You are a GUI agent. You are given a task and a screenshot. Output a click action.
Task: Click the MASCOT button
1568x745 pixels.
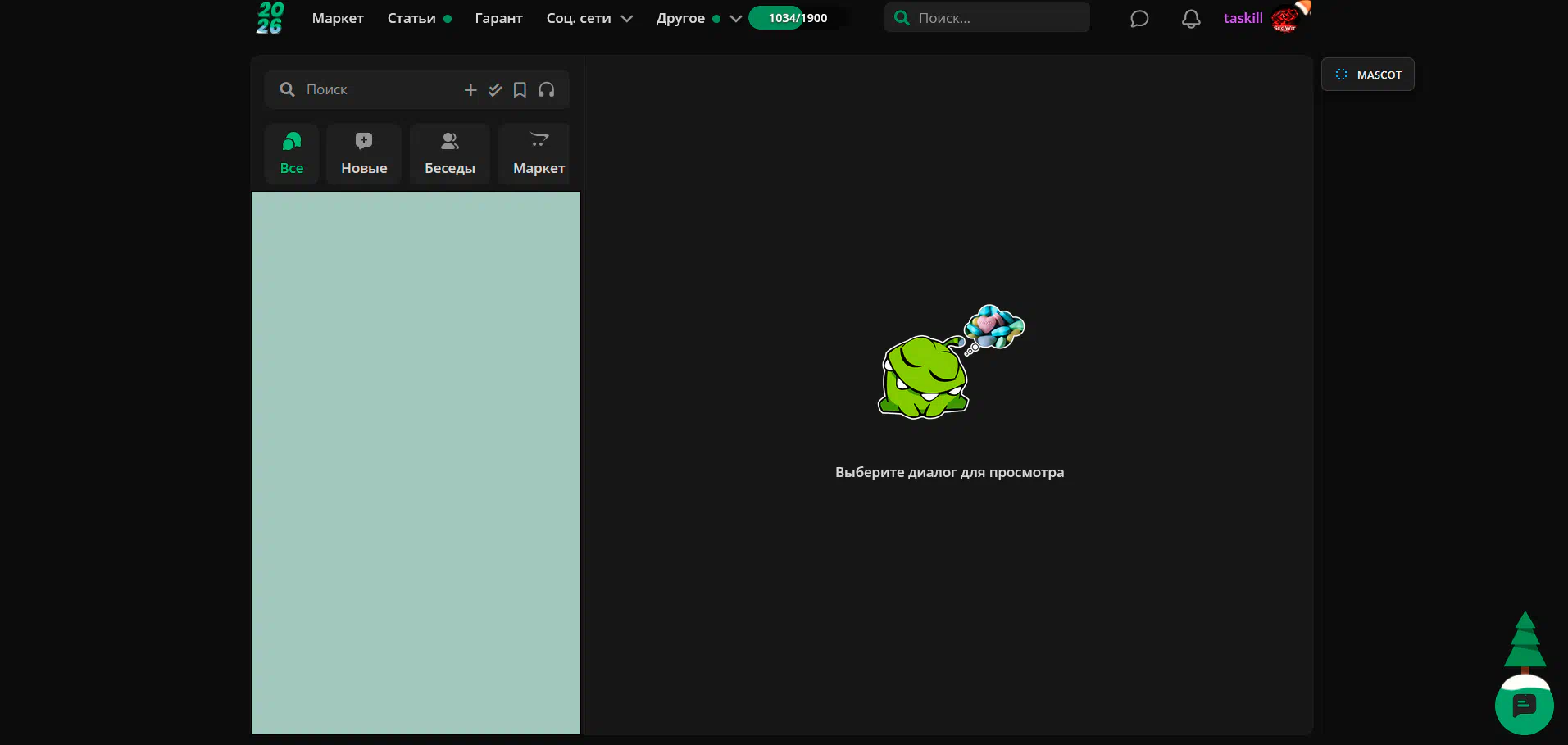(1367, 75)
